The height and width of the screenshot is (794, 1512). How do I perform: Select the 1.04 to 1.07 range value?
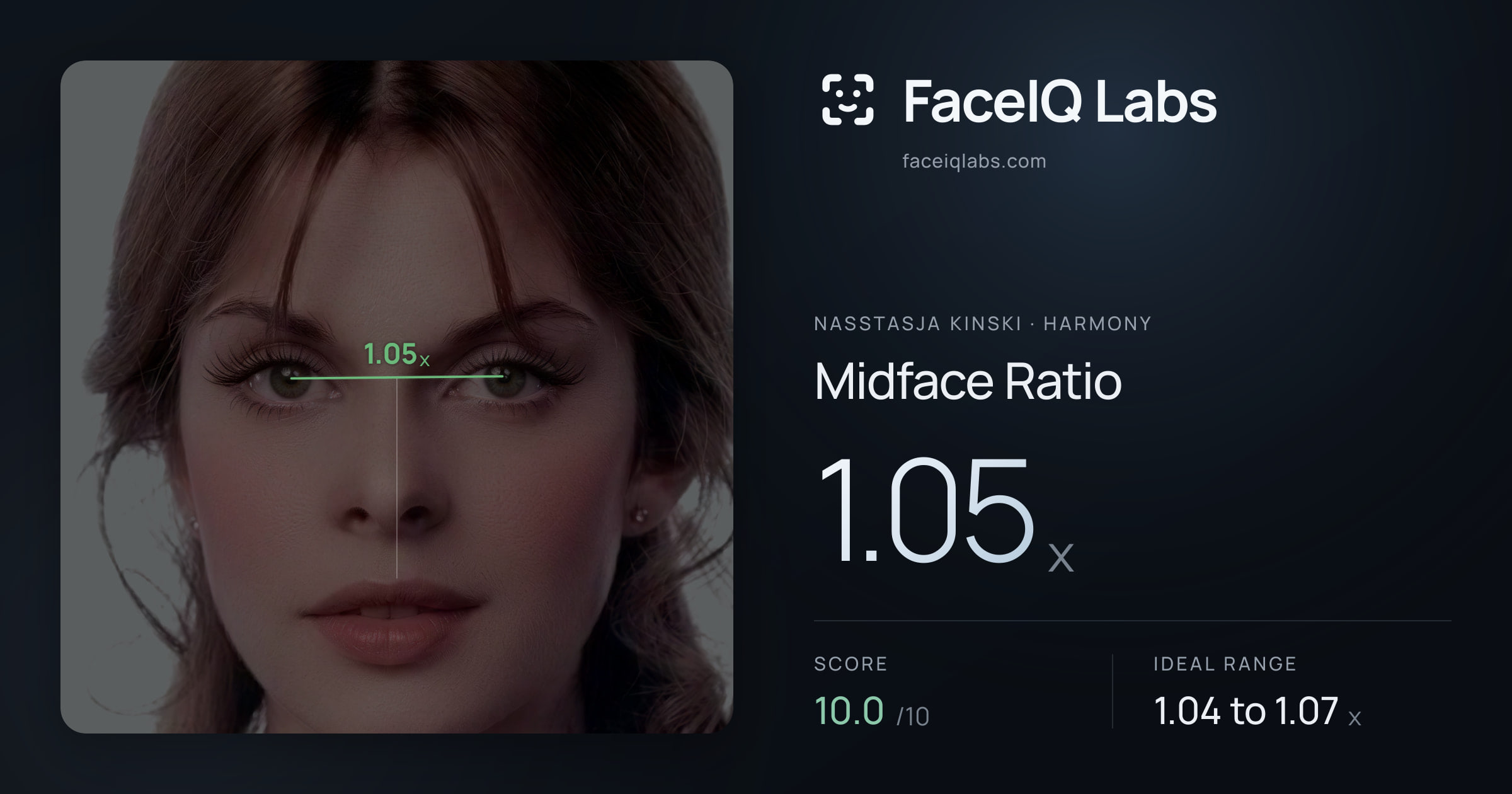click(1257, 711)
